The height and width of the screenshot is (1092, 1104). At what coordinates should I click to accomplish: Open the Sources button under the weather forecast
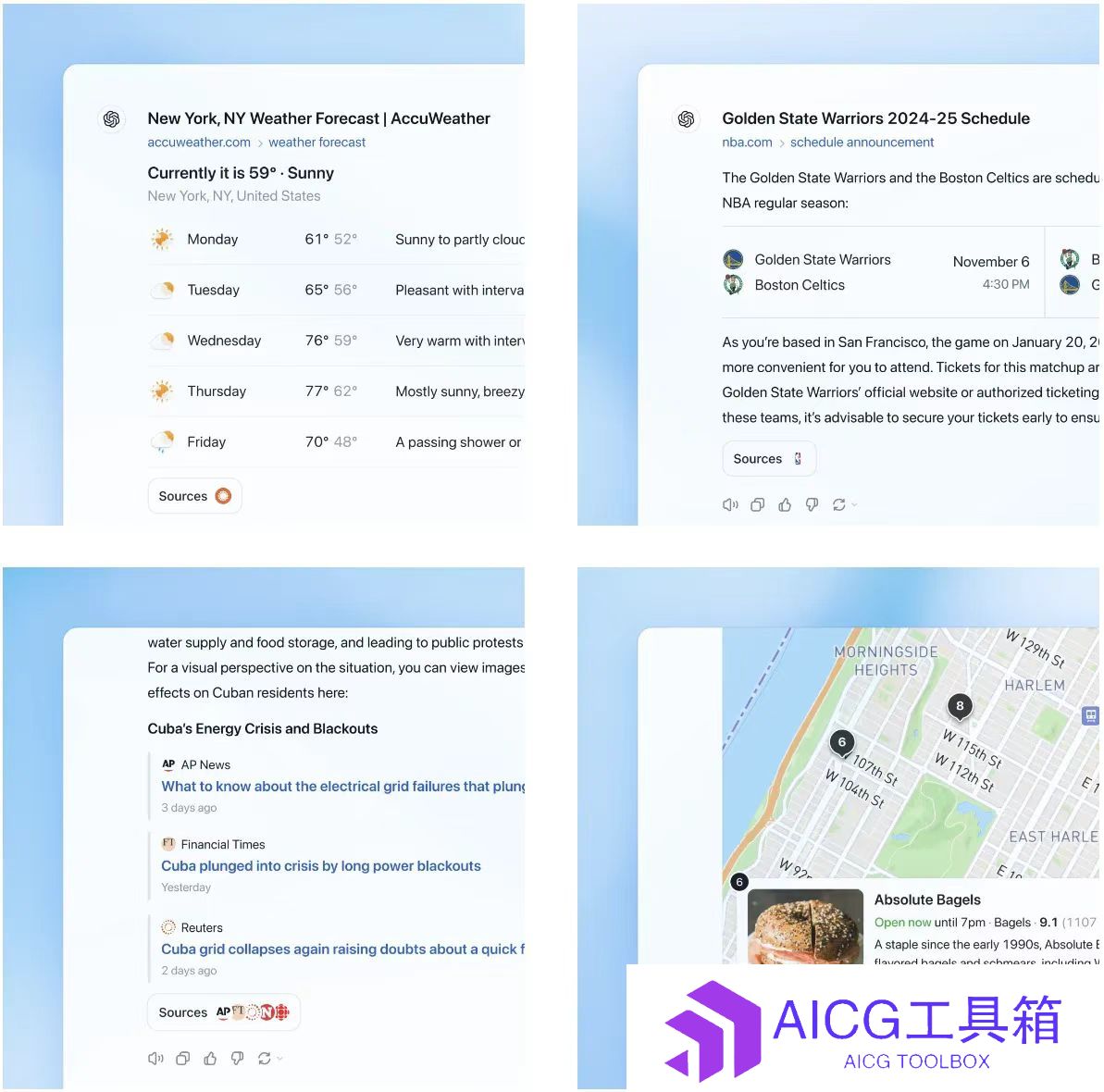[195, 496]
